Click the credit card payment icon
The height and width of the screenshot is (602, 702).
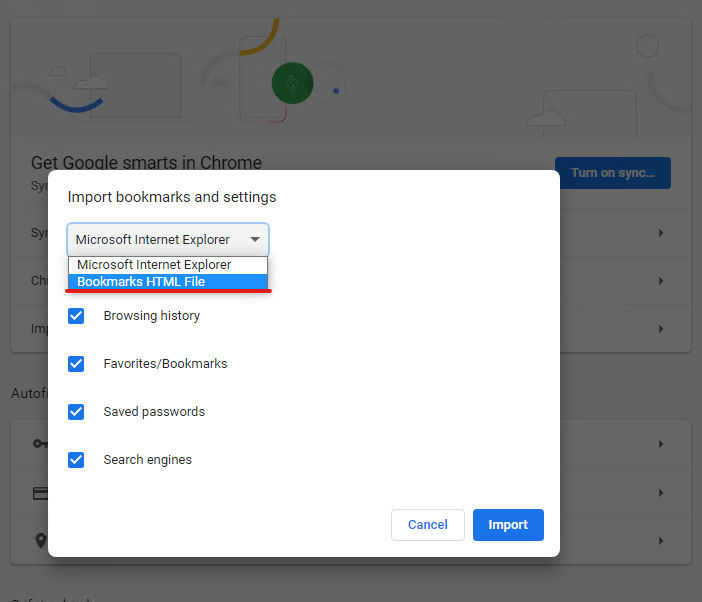pyautogui.click(x=40, y=493)
